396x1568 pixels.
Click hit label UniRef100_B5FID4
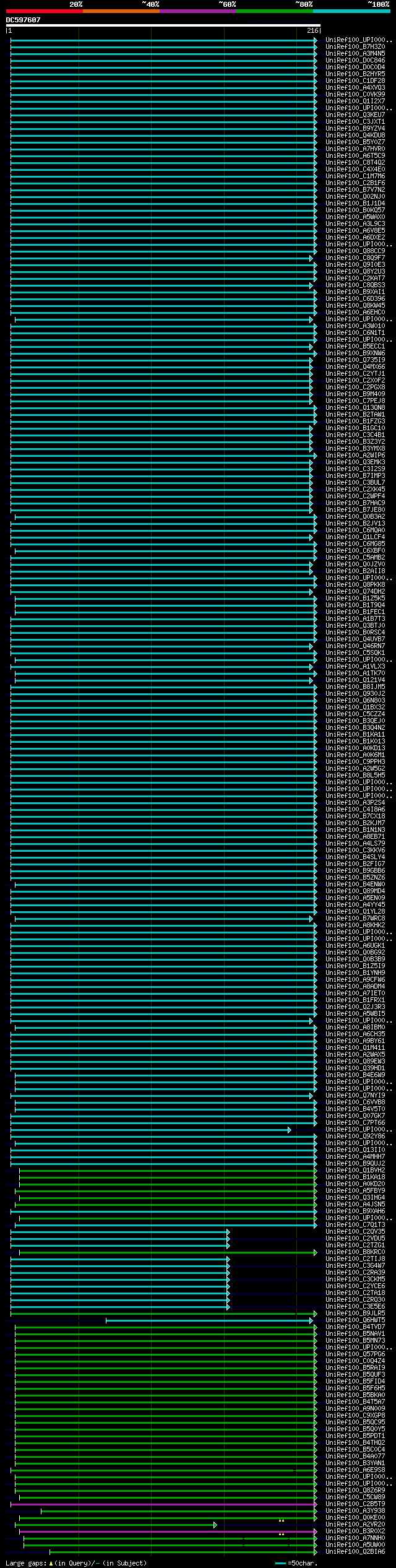point(355,1381)
